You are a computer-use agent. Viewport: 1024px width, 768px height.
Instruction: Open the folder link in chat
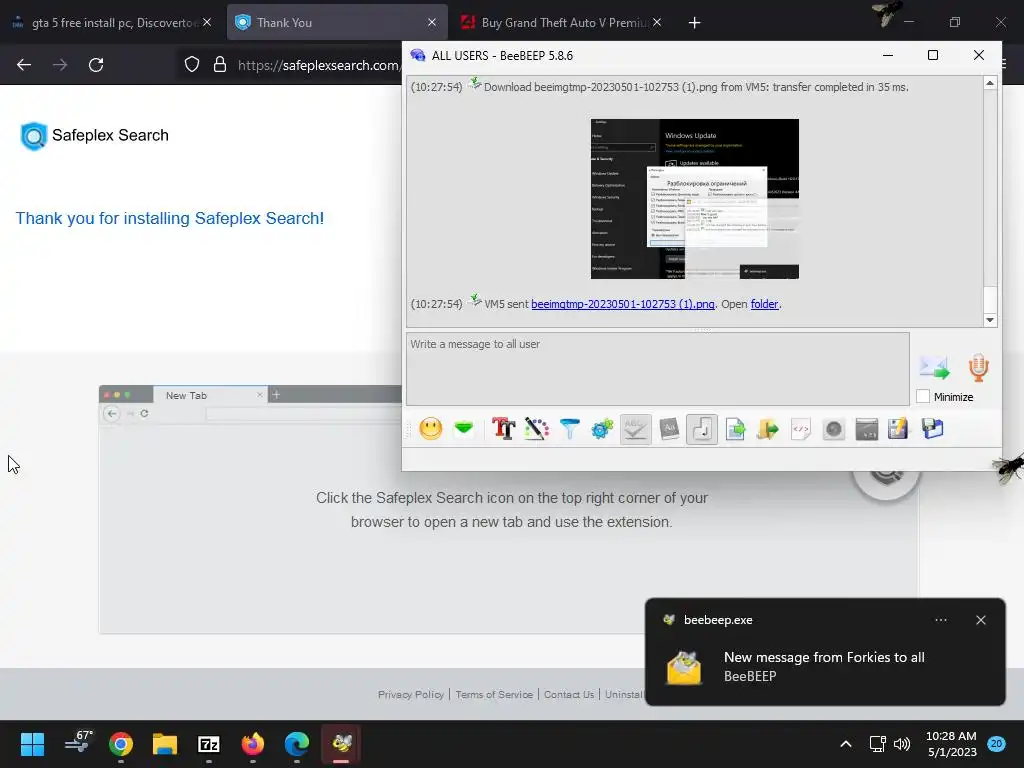pos(764,304)
